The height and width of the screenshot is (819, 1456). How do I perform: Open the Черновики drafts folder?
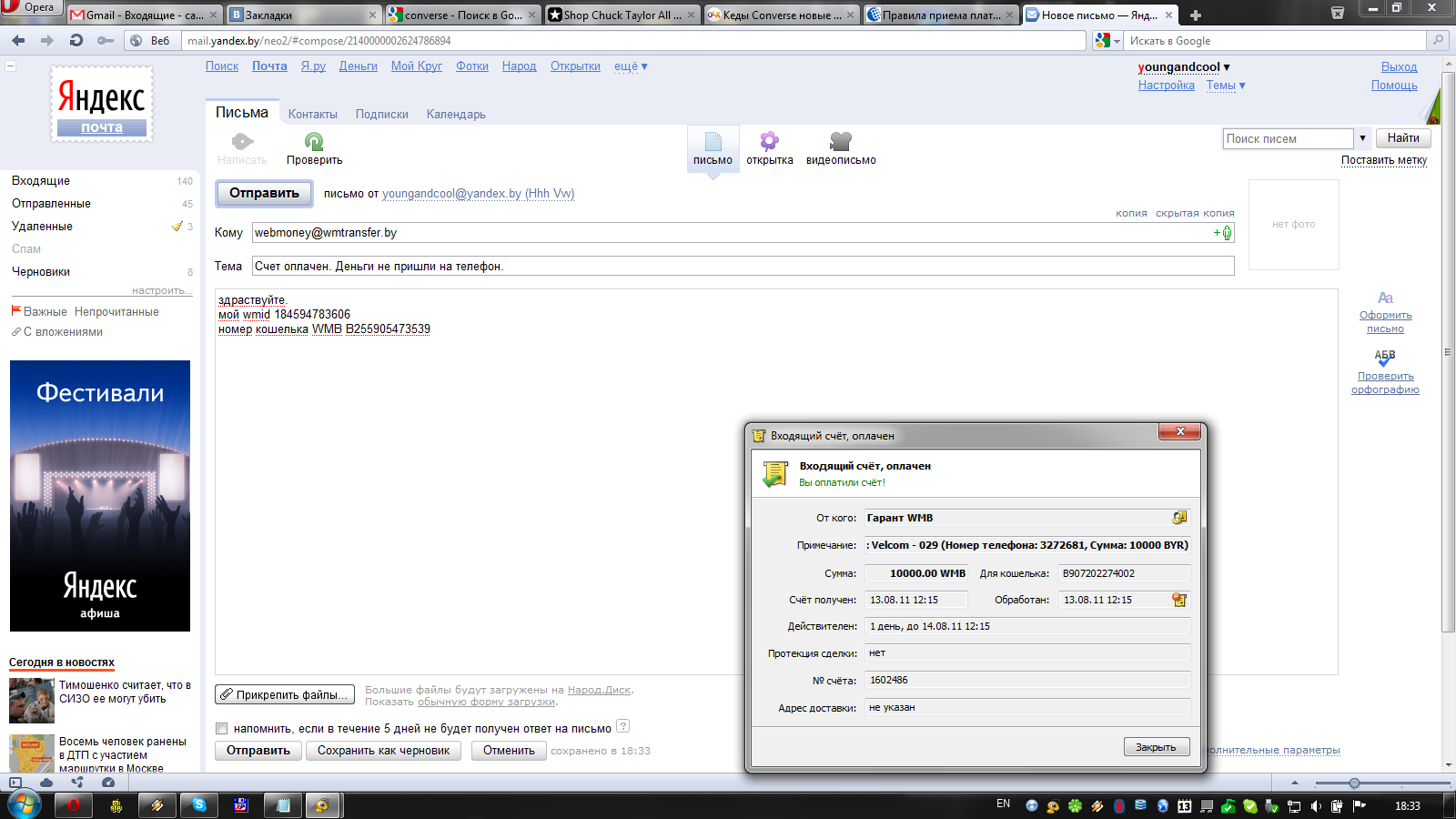click(x=41, y=272)
